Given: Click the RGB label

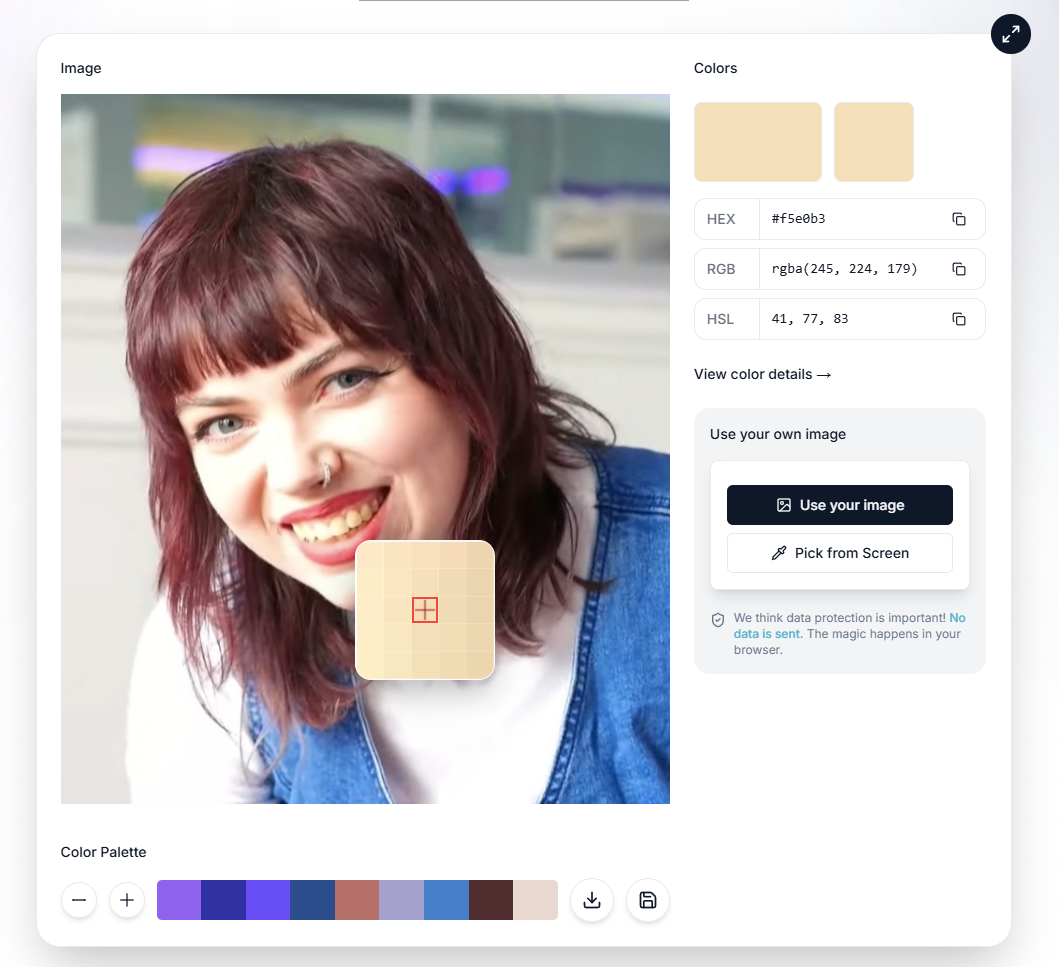Looking at the screenshot, I should tap(721, 269).
